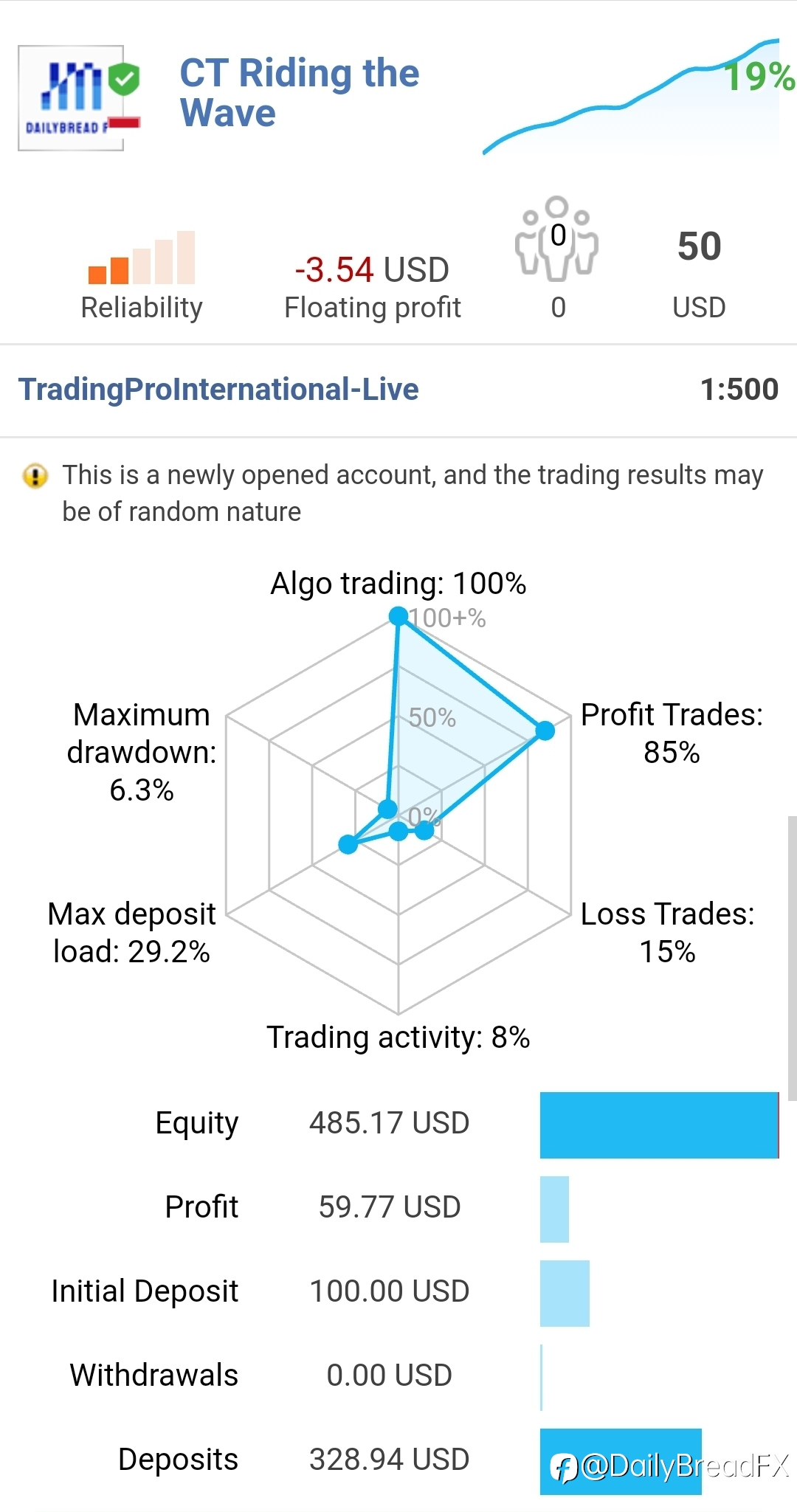Tap the green verified shield badge

[x=123, y=79]
